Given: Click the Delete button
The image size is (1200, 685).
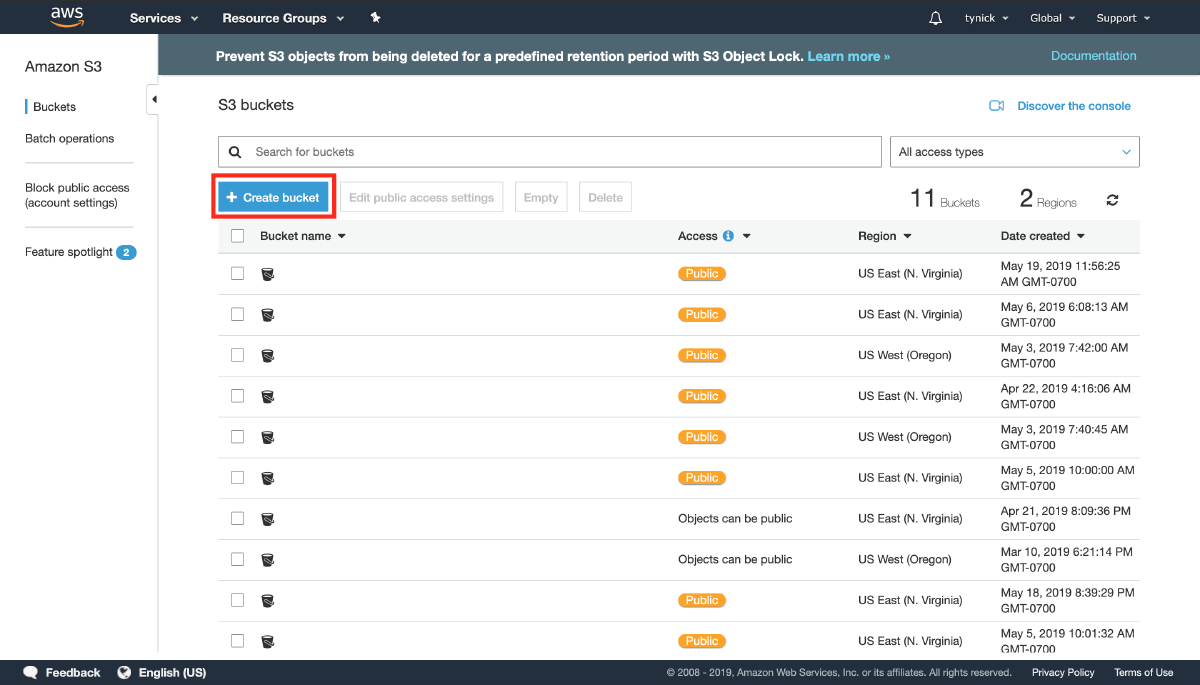Looking at the screenshot, I should pyautogui.click(x=605, y=197).
